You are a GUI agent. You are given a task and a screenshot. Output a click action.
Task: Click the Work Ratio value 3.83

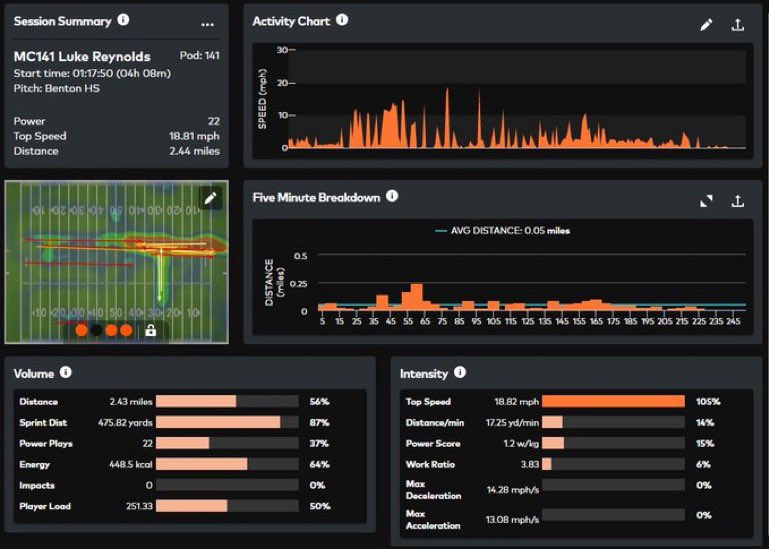coord(530,464)
